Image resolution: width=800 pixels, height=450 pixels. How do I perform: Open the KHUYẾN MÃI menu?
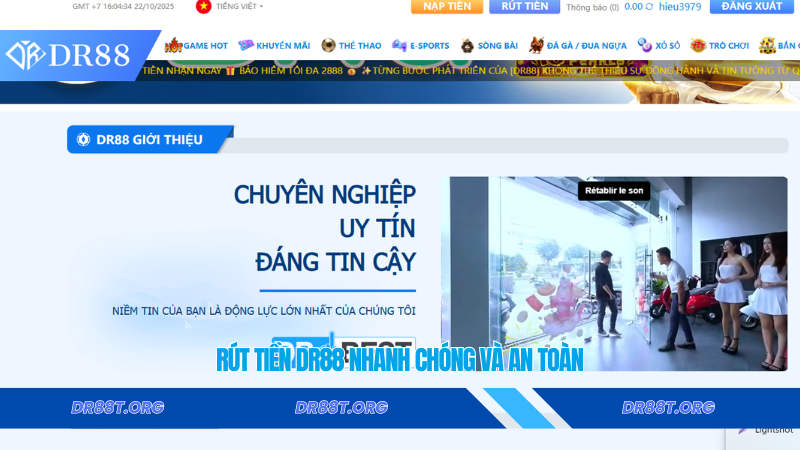tap(283, 46)
